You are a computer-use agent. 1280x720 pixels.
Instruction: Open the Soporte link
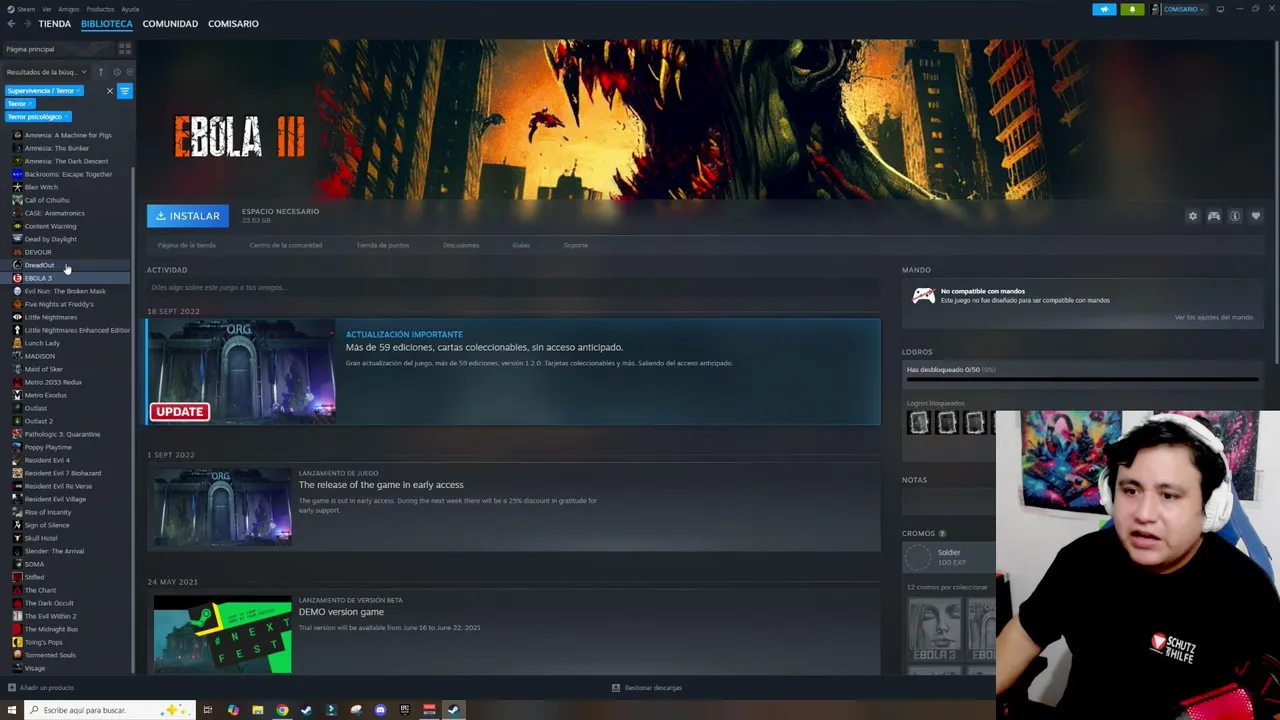[x=575, y=245]
